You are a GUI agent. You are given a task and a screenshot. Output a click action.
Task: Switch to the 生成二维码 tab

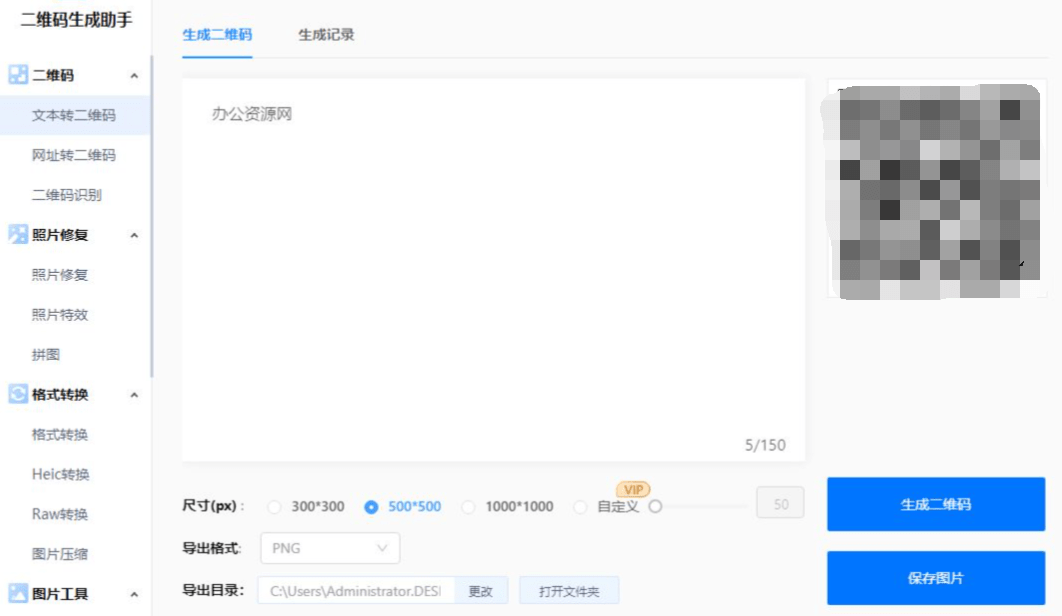click(x=217, y=35)
